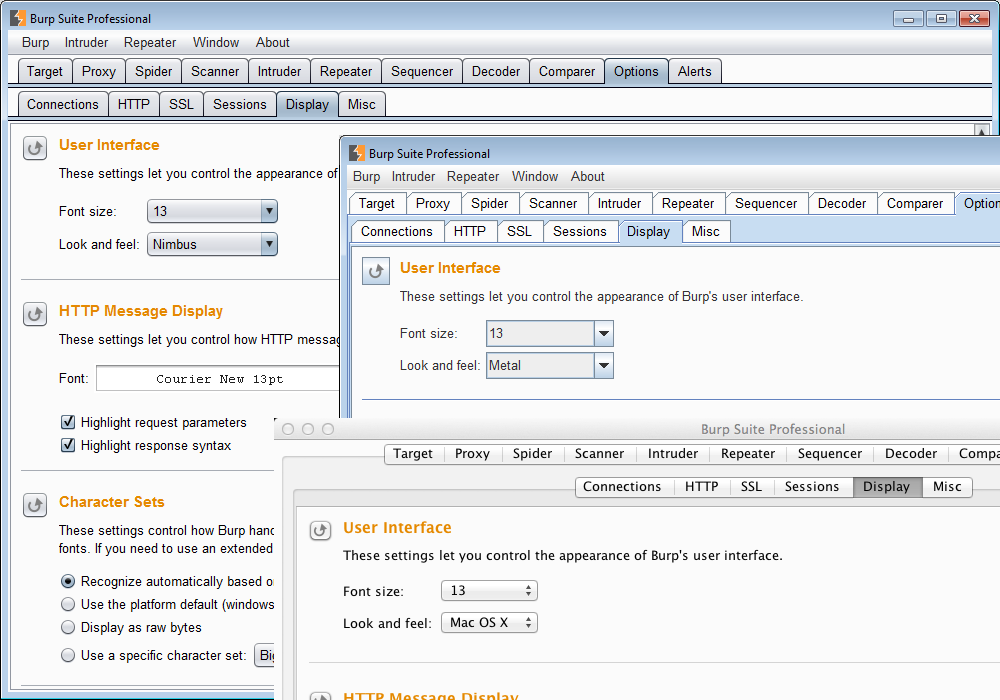Click yellow minimize circle in Mac window
The height and width of the screenshot is (700, 1000).
click(x=308, y=429)
